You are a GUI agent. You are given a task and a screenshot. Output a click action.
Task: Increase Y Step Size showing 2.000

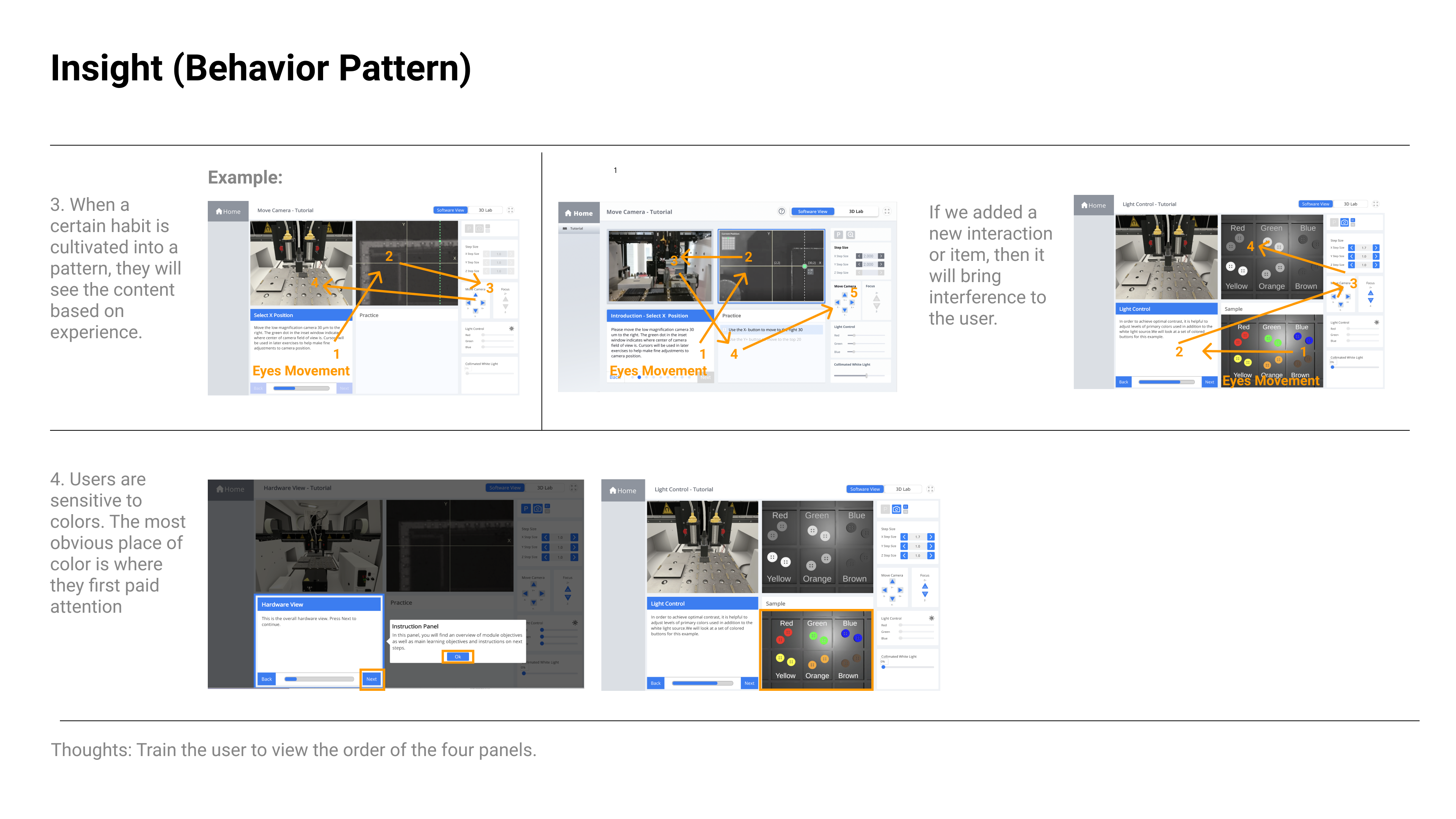tap(880, 264)
